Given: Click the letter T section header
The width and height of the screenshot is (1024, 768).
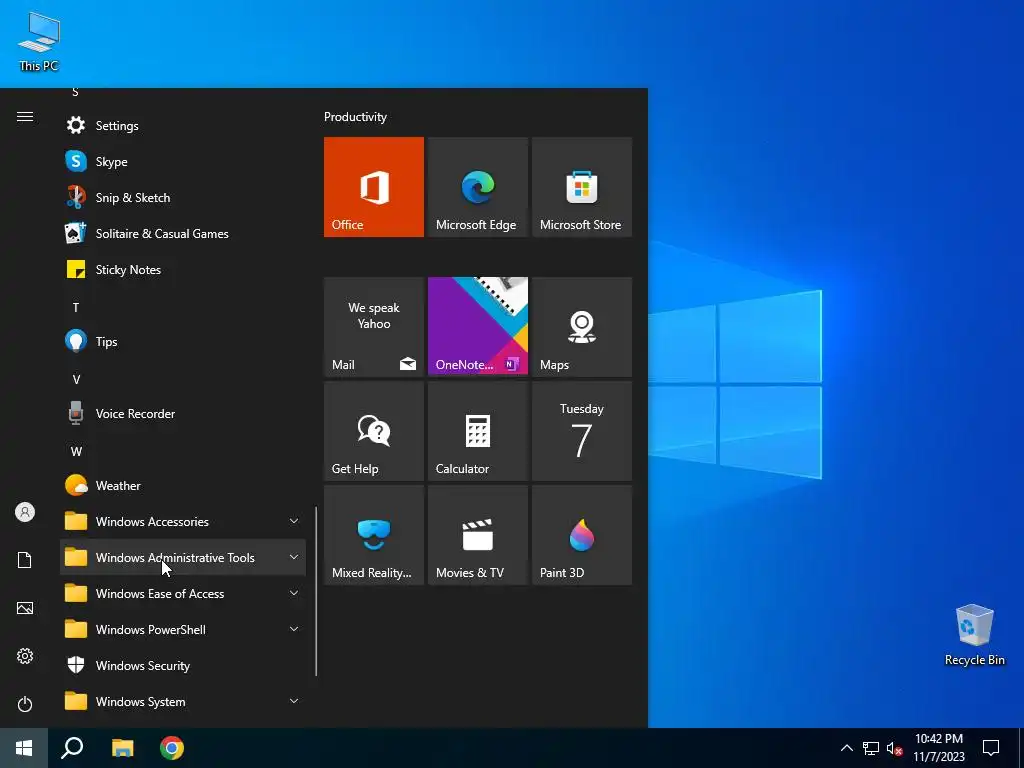Looking at the screenshot, I should [x=76, y=307].
